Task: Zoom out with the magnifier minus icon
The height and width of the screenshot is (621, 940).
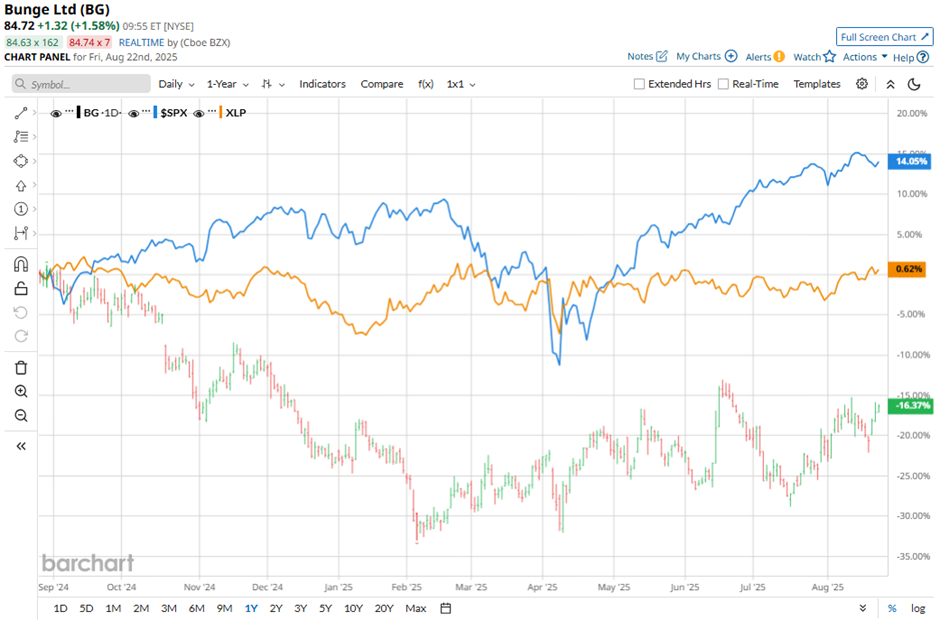Action: 21,415
